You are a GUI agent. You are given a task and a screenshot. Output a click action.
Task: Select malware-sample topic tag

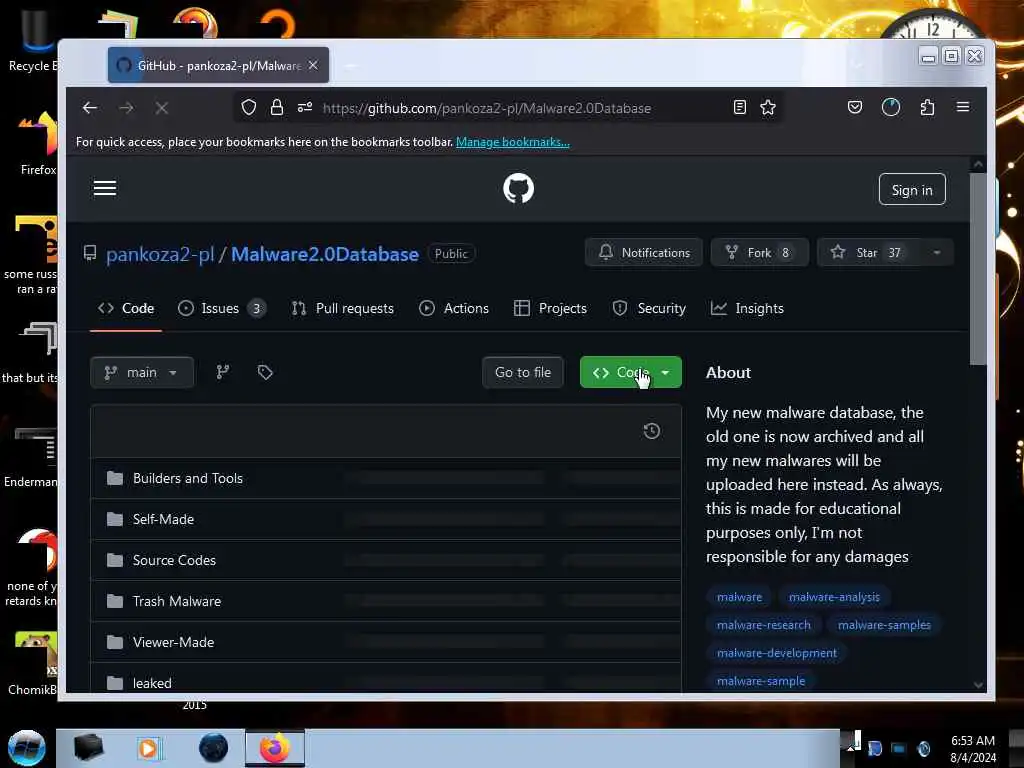pyautogui.click(x=761, y=681)
